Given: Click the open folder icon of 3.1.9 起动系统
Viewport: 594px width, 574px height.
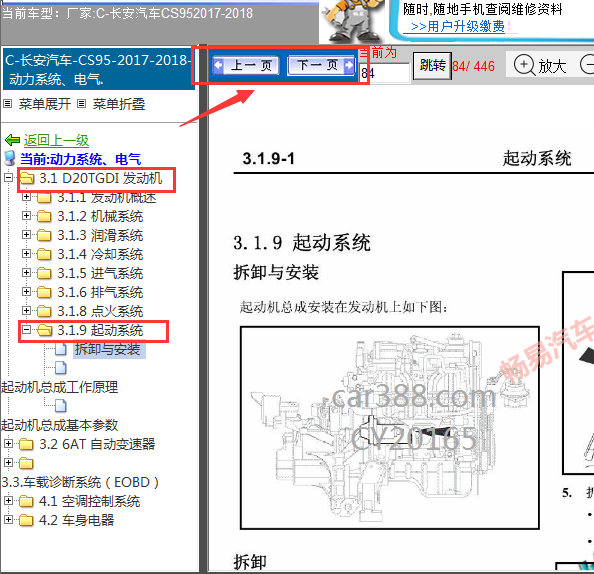Looking at the screenshot, I should coord(45,330).
